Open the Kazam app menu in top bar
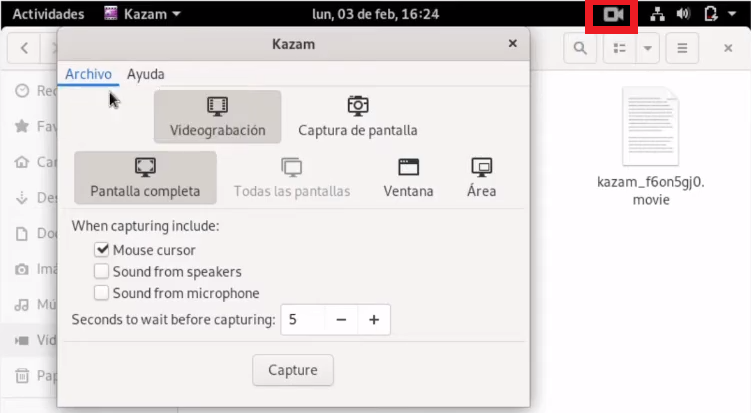 (143, 14)
